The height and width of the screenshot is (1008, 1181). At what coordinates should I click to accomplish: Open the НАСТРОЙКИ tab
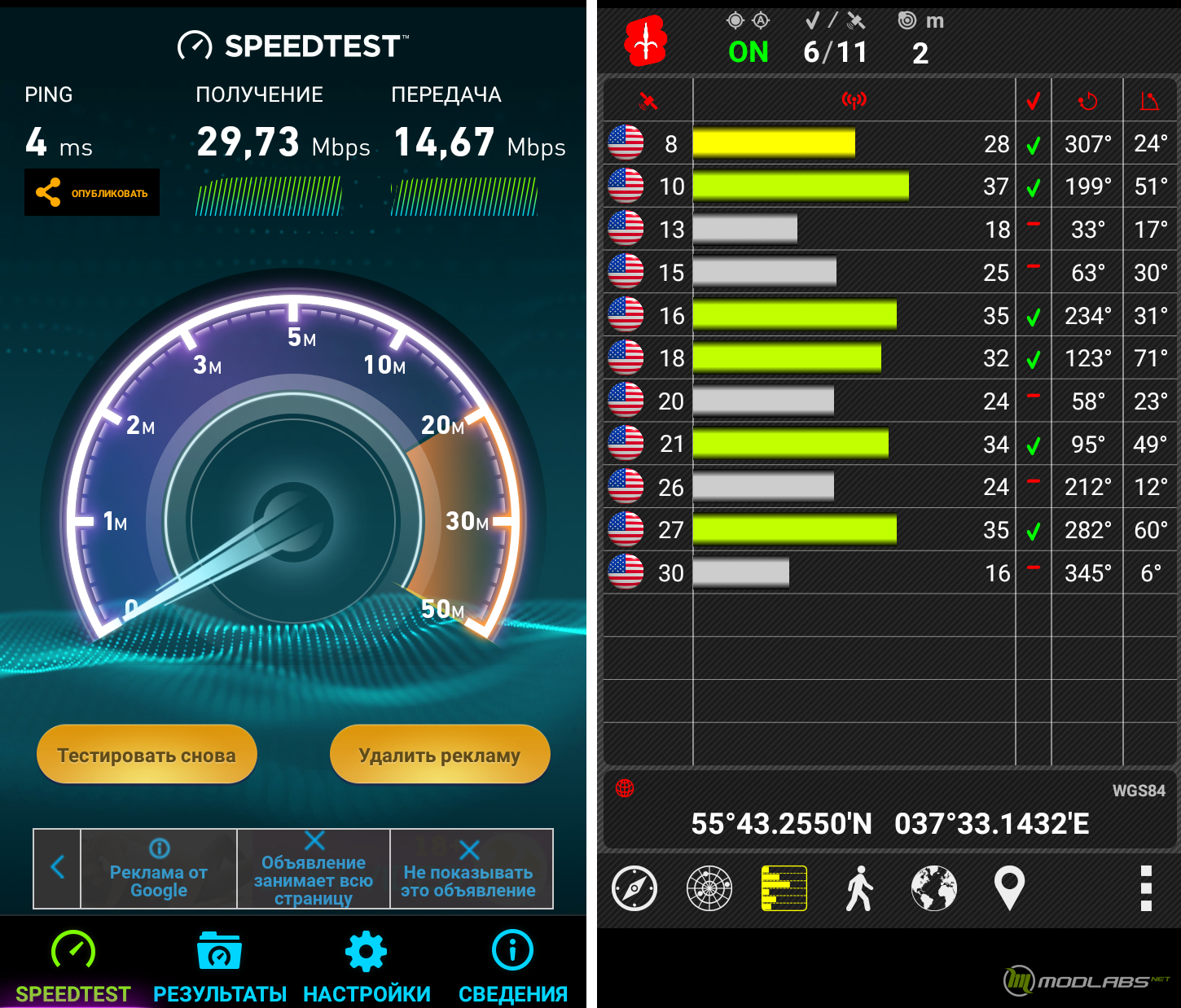pos(367,966)
